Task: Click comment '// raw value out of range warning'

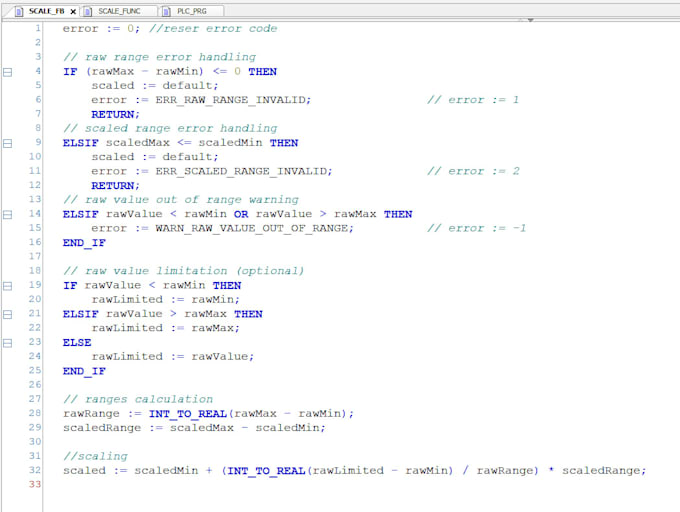Action: (x=181, y=200)
